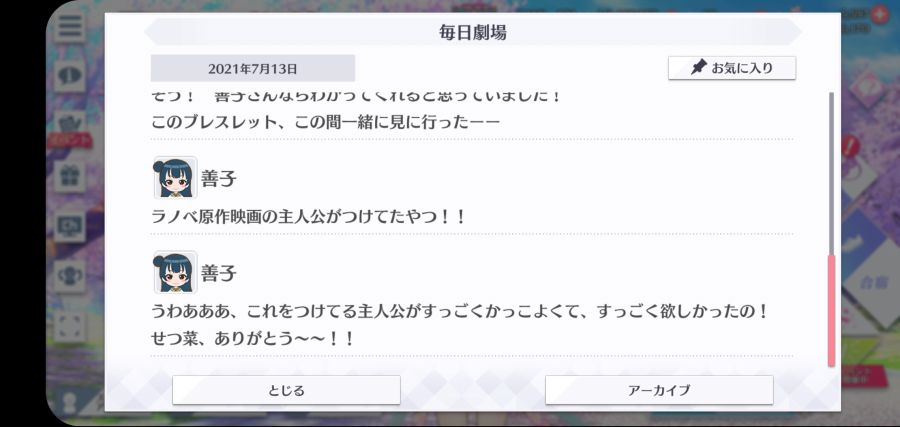Click first 善子 character avatar
Image resolution: width=900 pixels, height=427 pixels.
(176, 177)
